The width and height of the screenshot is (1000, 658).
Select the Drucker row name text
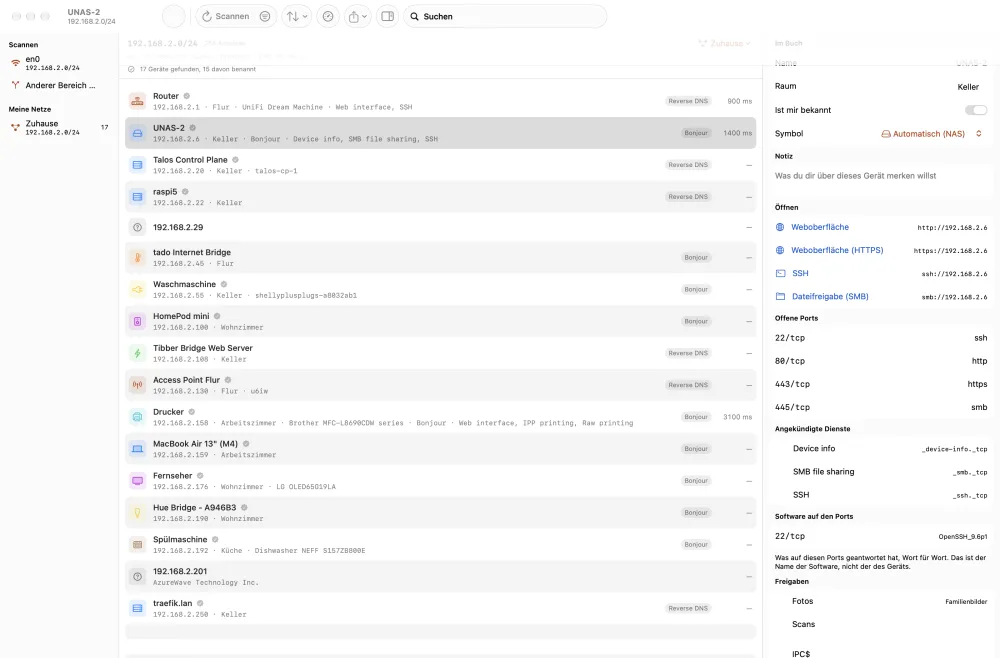pyautogui.click(x=168, y=412)
